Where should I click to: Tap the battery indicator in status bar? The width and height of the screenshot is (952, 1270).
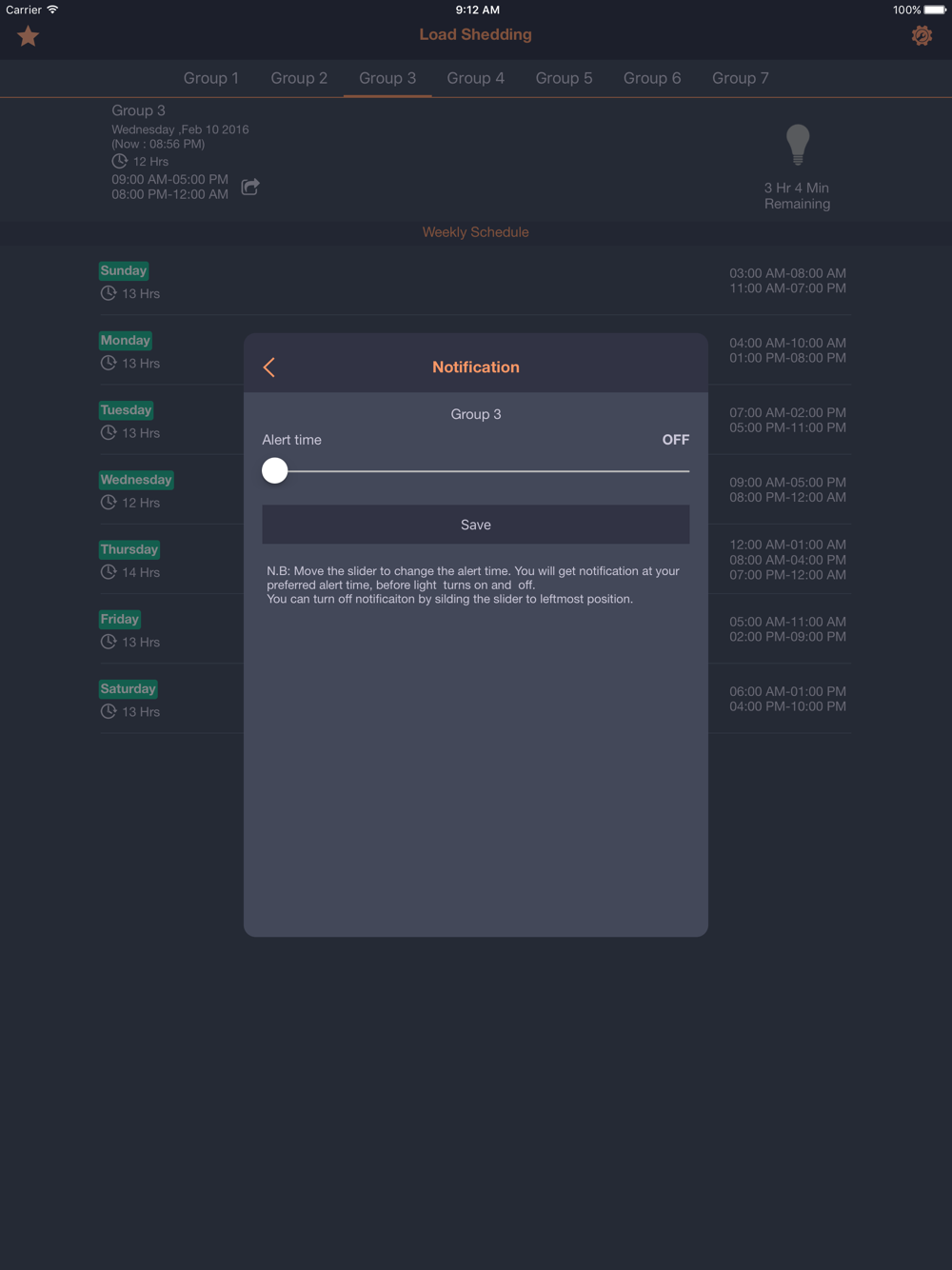coord(935,10)
